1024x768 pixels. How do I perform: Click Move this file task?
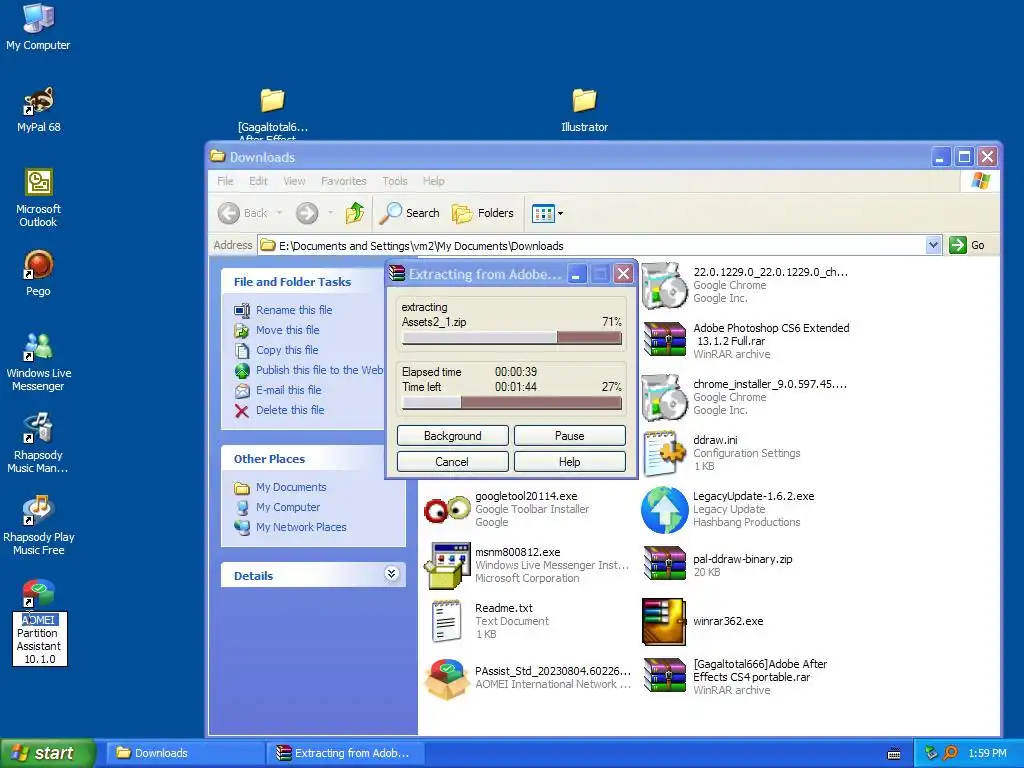(277, 330)
